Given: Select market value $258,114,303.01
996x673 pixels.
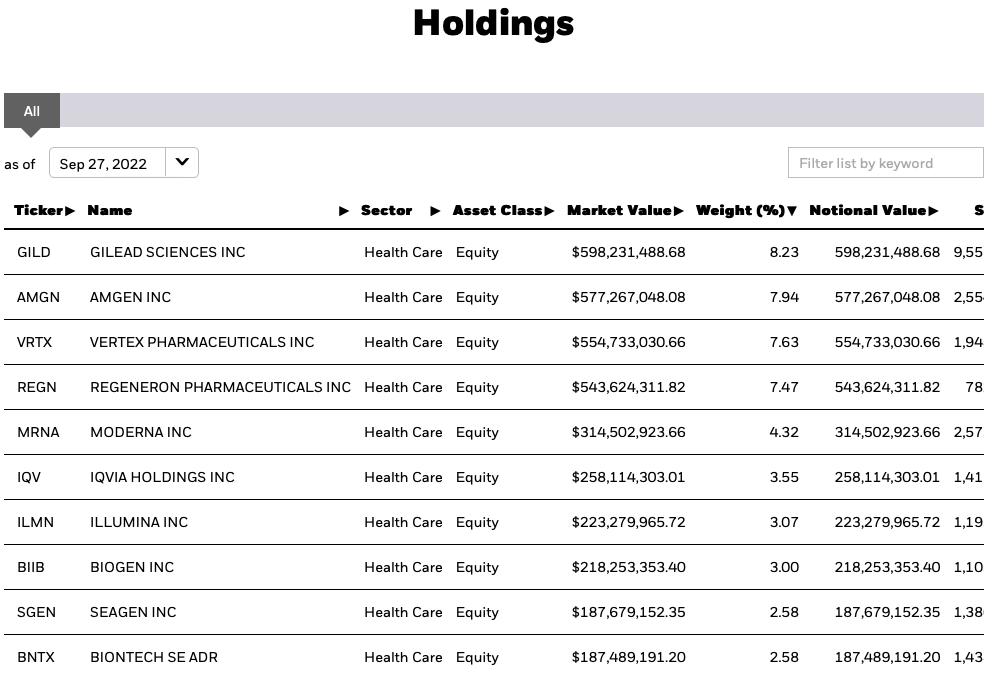Looking at the screenshot, I should point(628,477).
